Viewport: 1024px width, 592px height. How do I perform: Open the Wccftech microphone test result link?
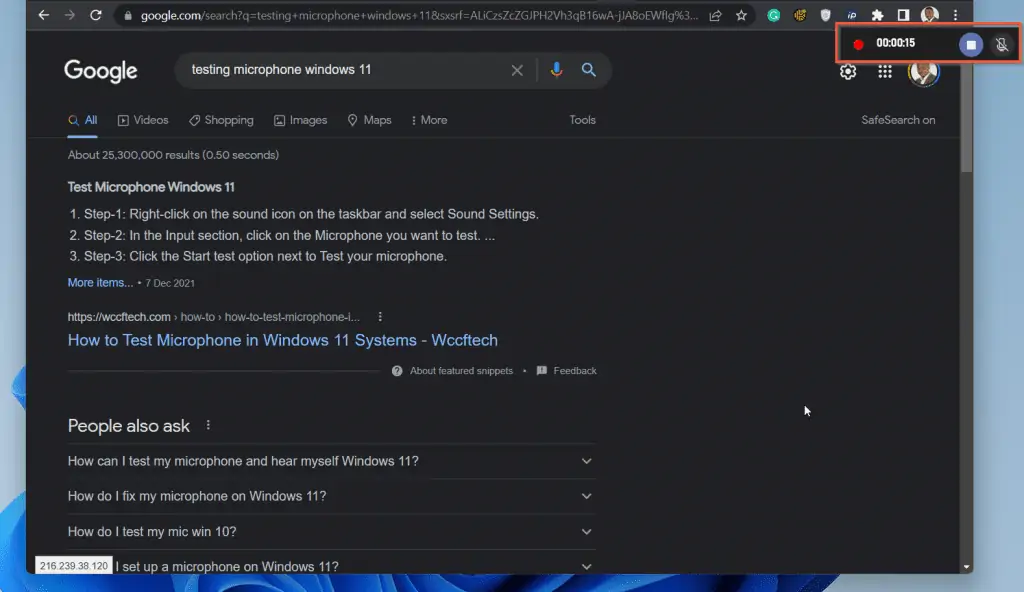[282, 340]
